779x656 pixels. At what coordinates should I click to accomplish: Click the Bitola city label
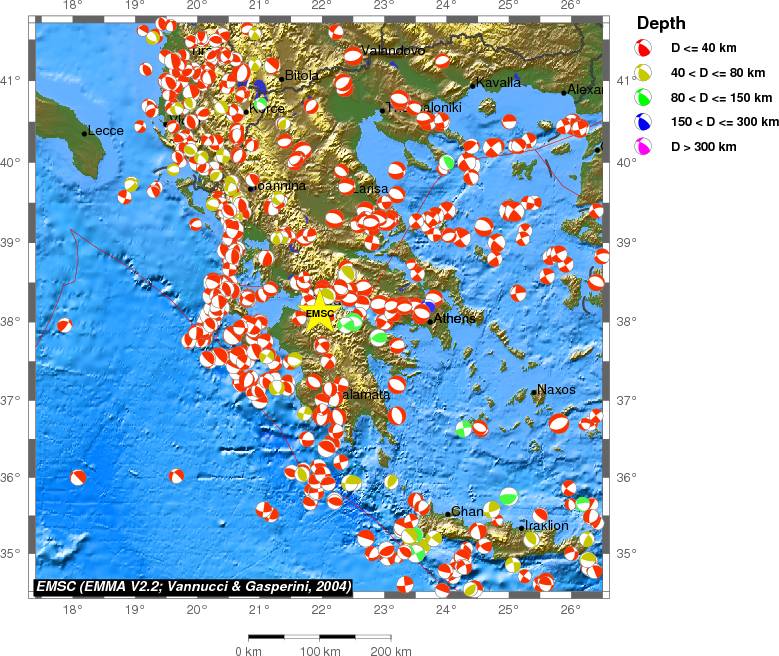coord(302,76)
